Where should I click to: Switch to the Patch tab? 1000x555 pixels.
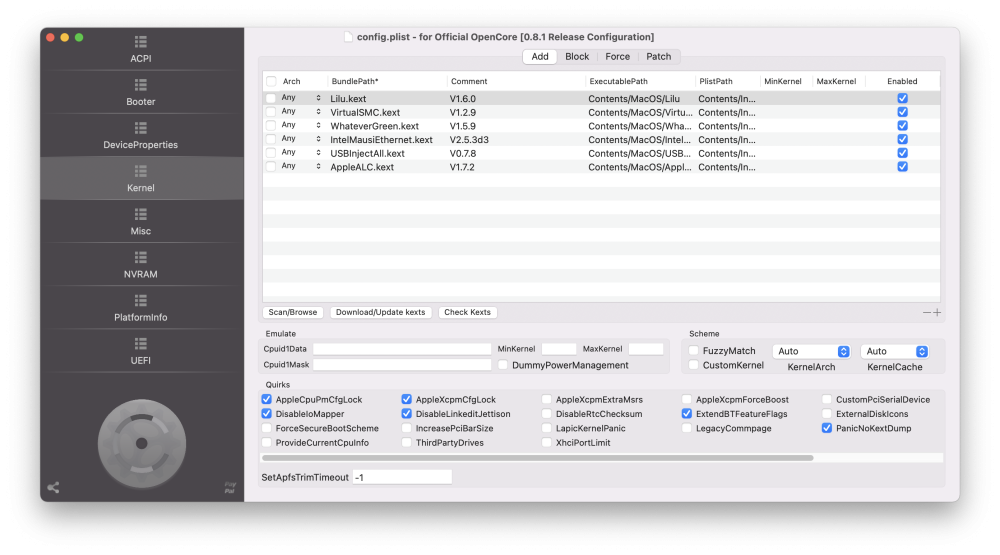point(659,56)
